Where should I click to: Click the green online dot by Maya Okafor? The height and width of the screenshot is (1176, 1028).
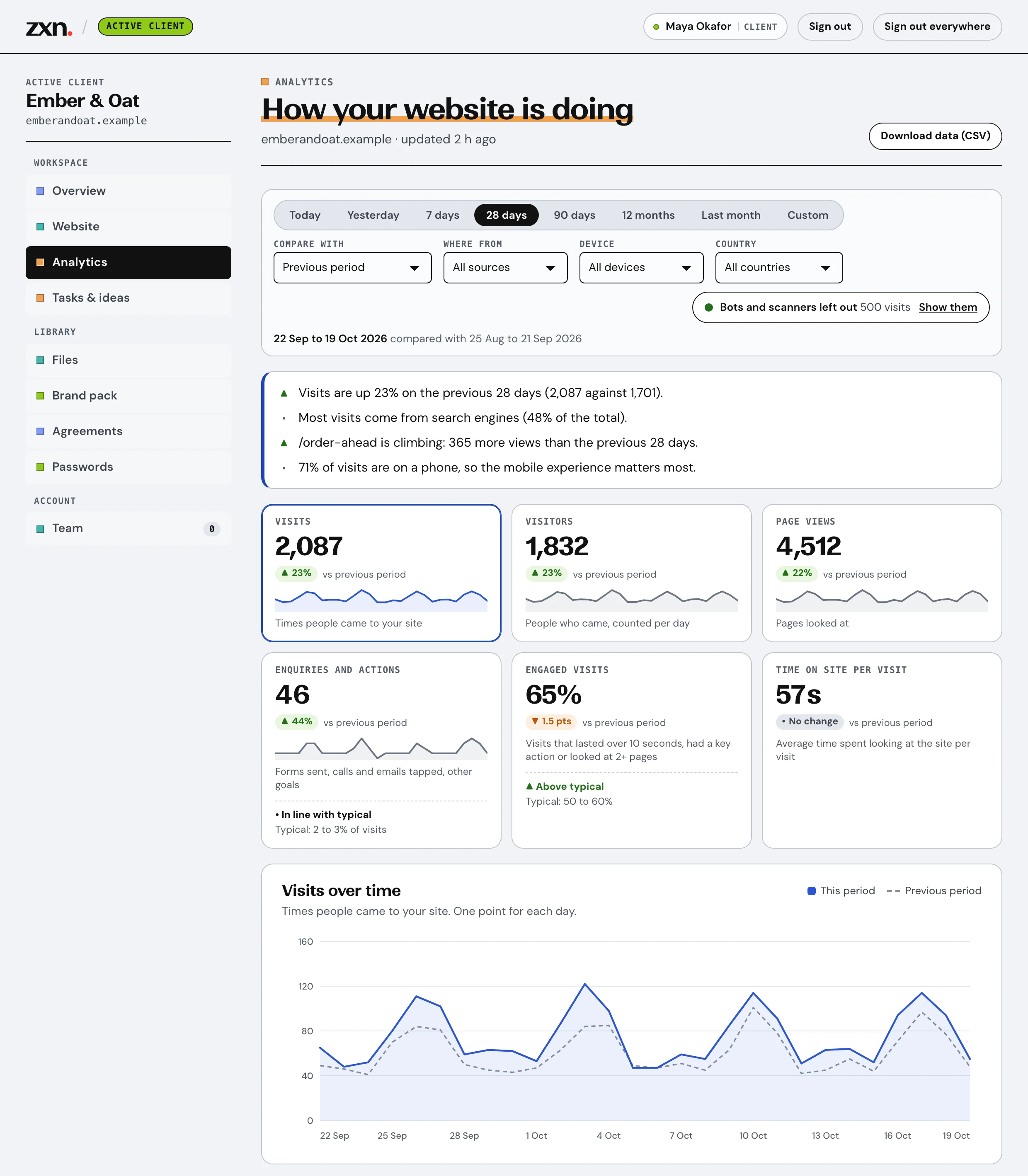coord(656,27)
